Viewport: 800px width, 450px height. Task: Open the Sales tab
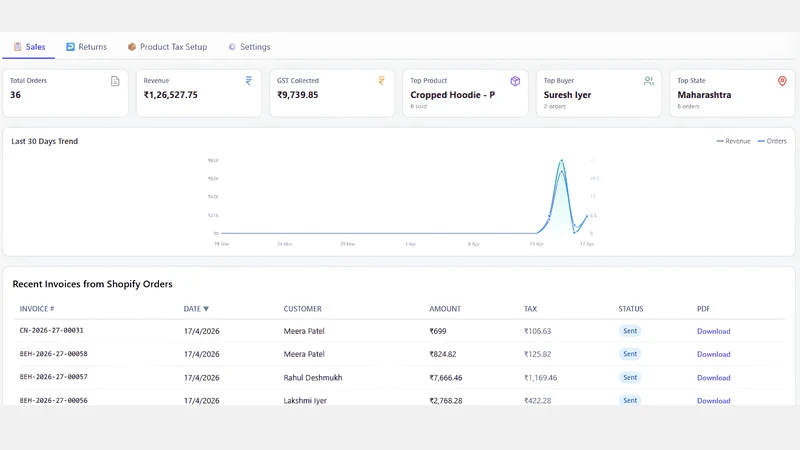click(x=29, y=47)
